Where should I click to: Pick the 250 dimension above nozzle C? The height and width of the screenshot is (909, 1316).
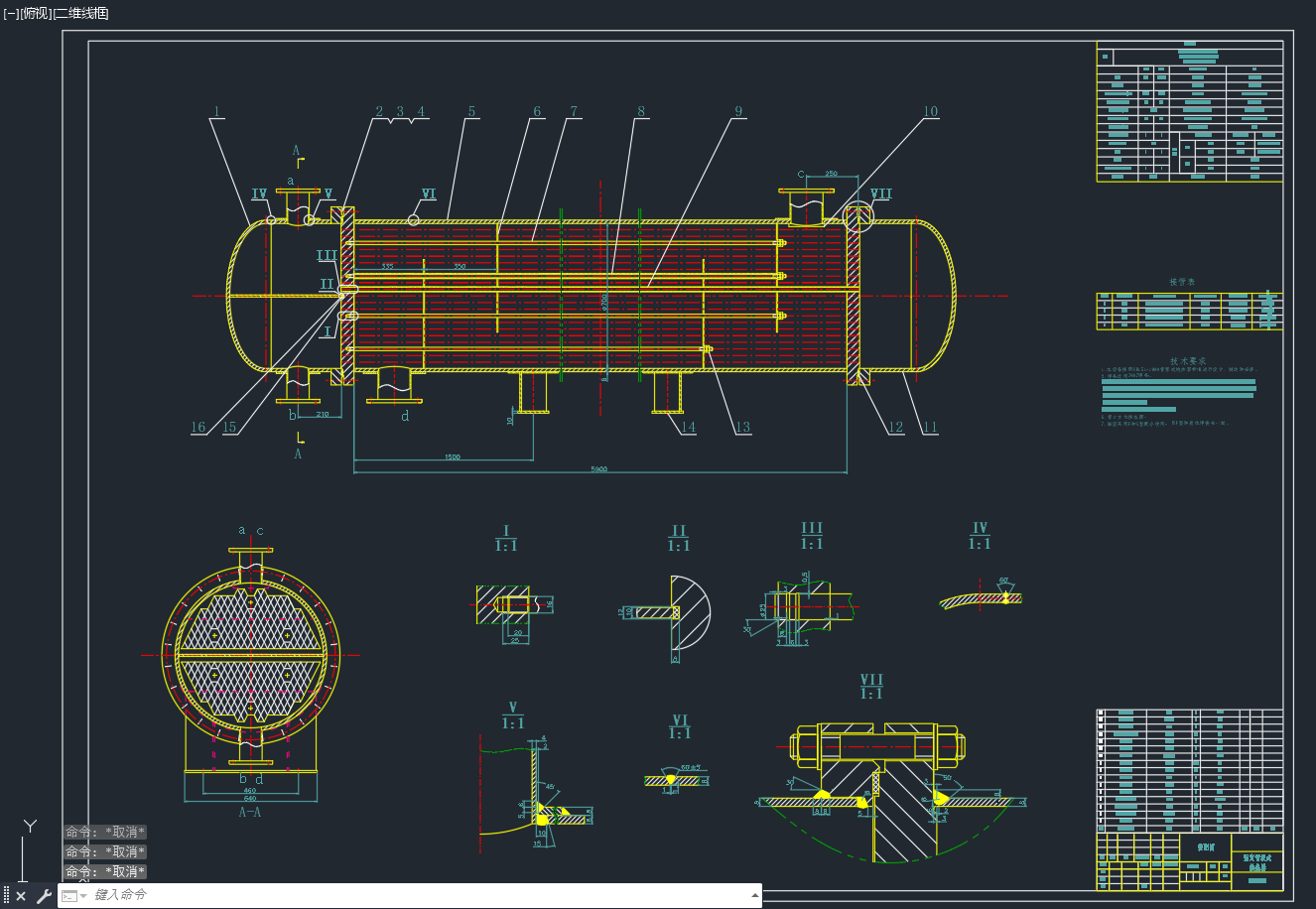tap(831, 174)
